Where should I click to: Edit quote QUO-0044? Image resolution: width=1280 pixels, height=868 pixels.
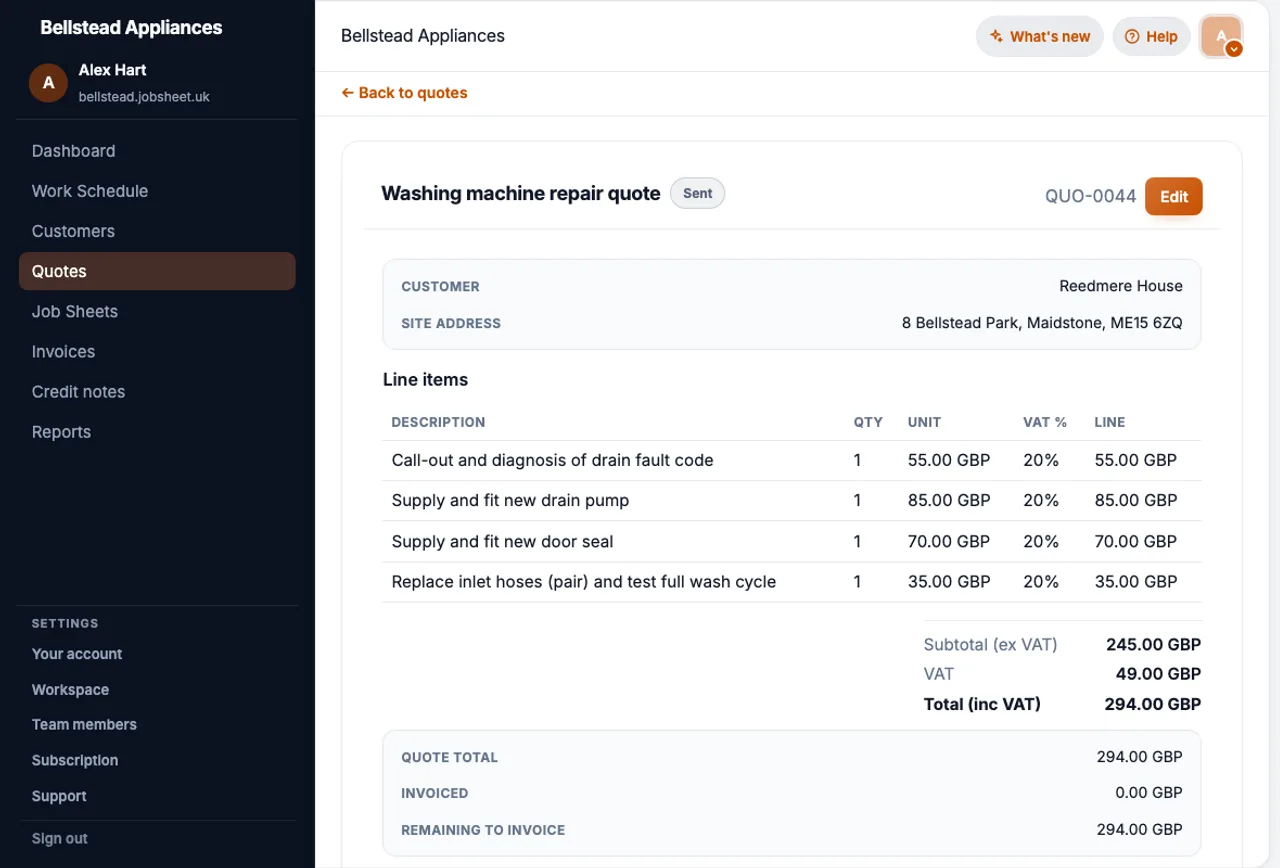click(1173, 196)
